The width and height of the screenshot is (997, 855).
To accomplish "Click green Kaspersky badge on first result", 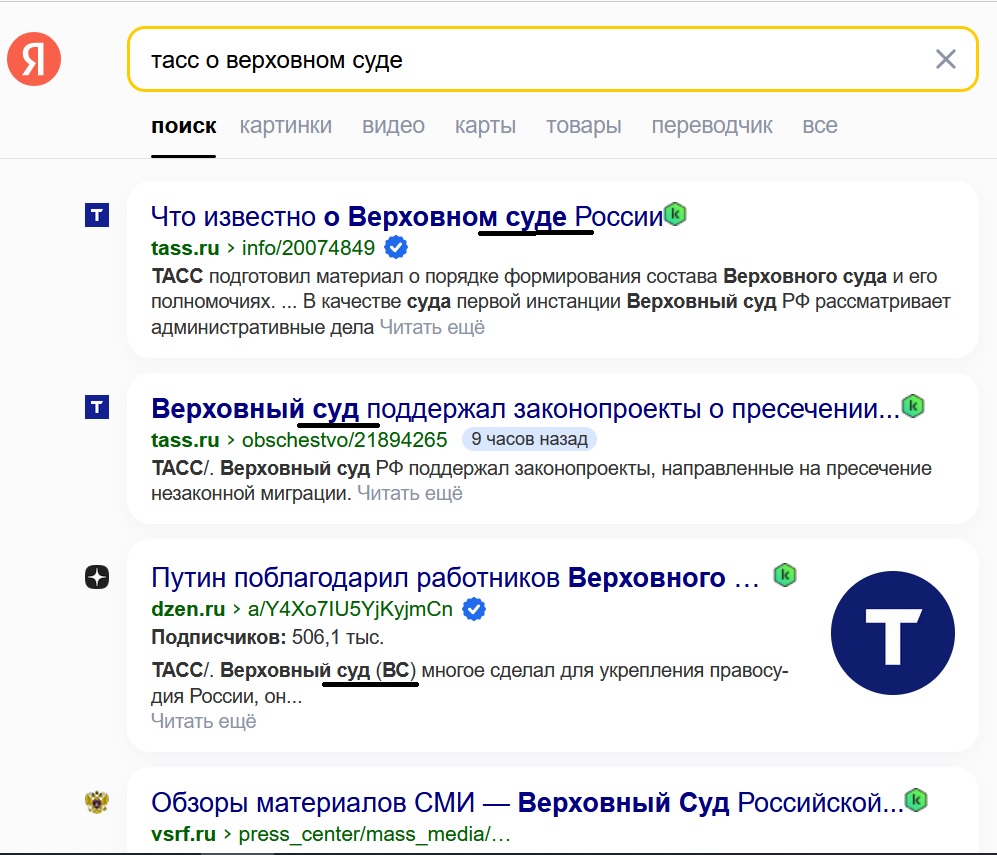I will [676, 214].
